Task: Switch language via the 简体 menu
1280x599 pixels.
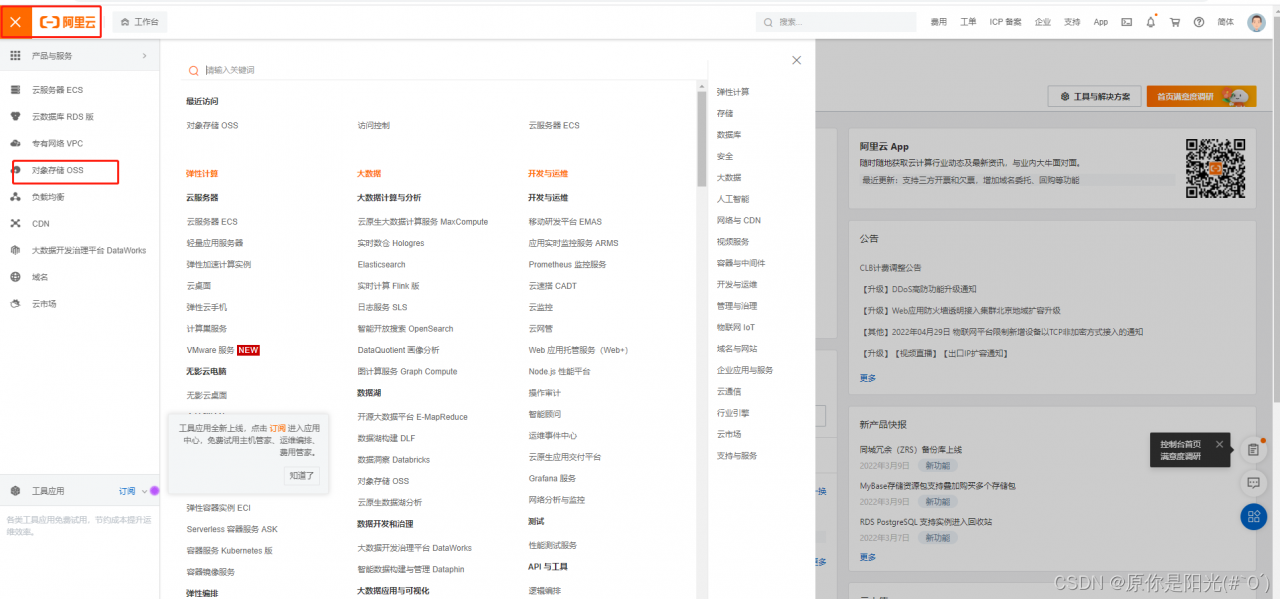Action: pyautogui.click(x=1225, y=21)
